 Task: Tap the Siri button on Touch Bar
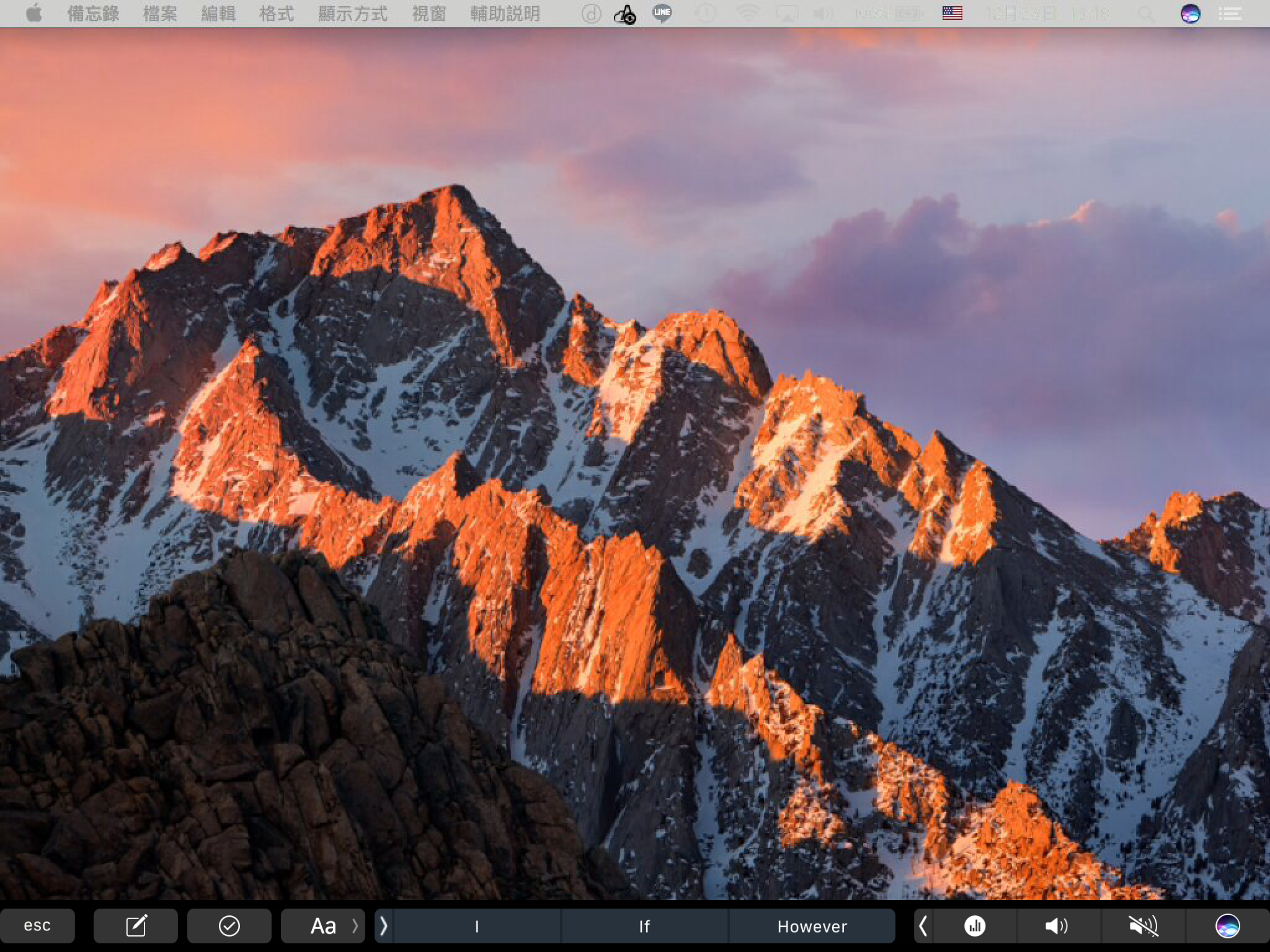(1228, 926)
